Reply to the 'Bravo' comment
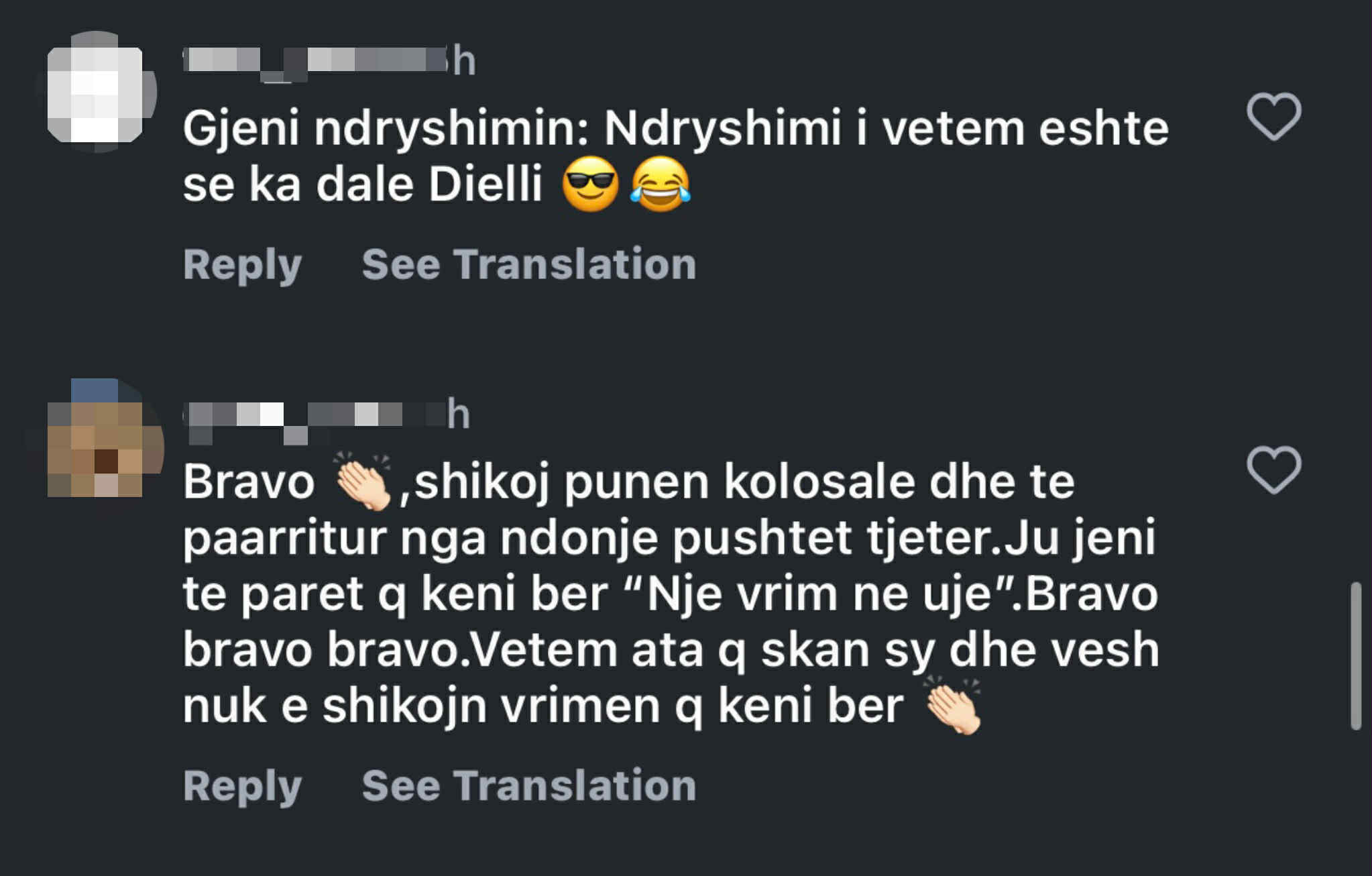This screenshot has width=1372, height=876. click(242, 786)
